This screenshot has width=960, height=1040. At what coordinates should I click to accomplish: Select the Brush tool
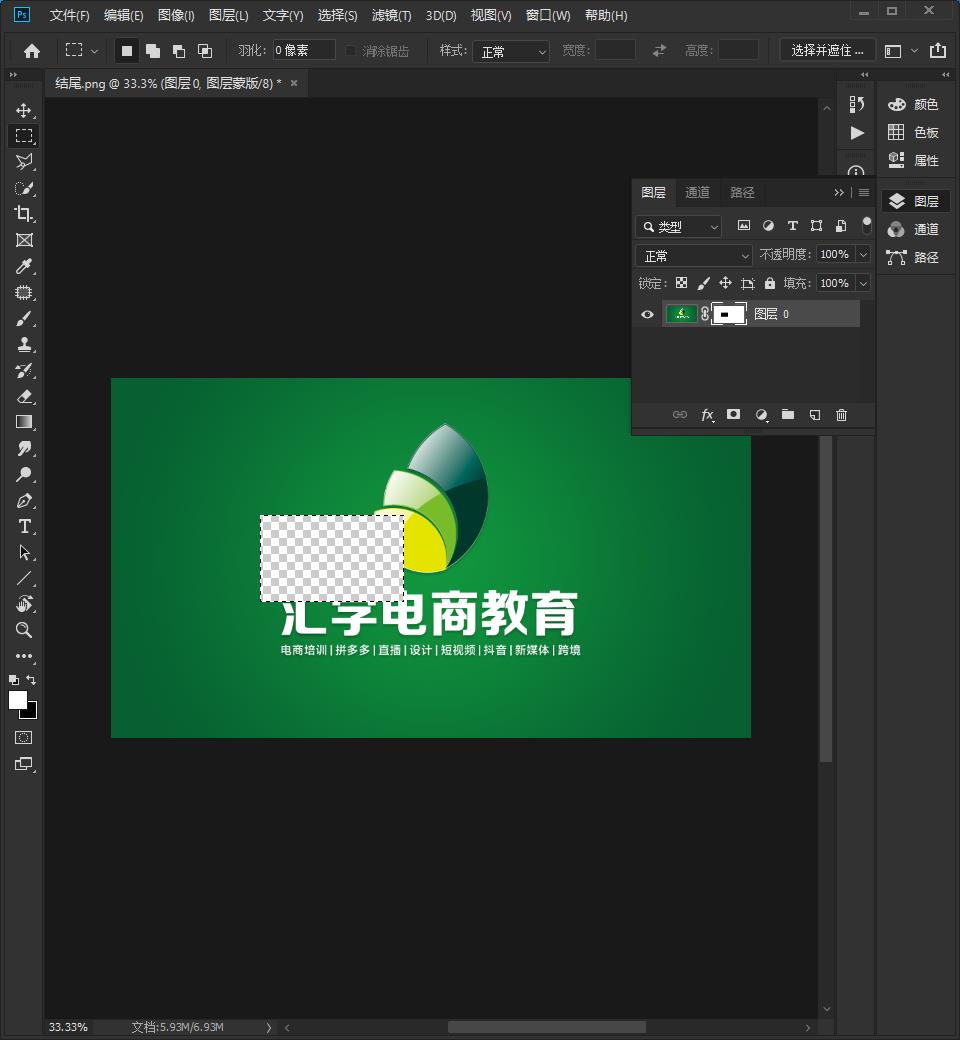[x=24, y=318]
